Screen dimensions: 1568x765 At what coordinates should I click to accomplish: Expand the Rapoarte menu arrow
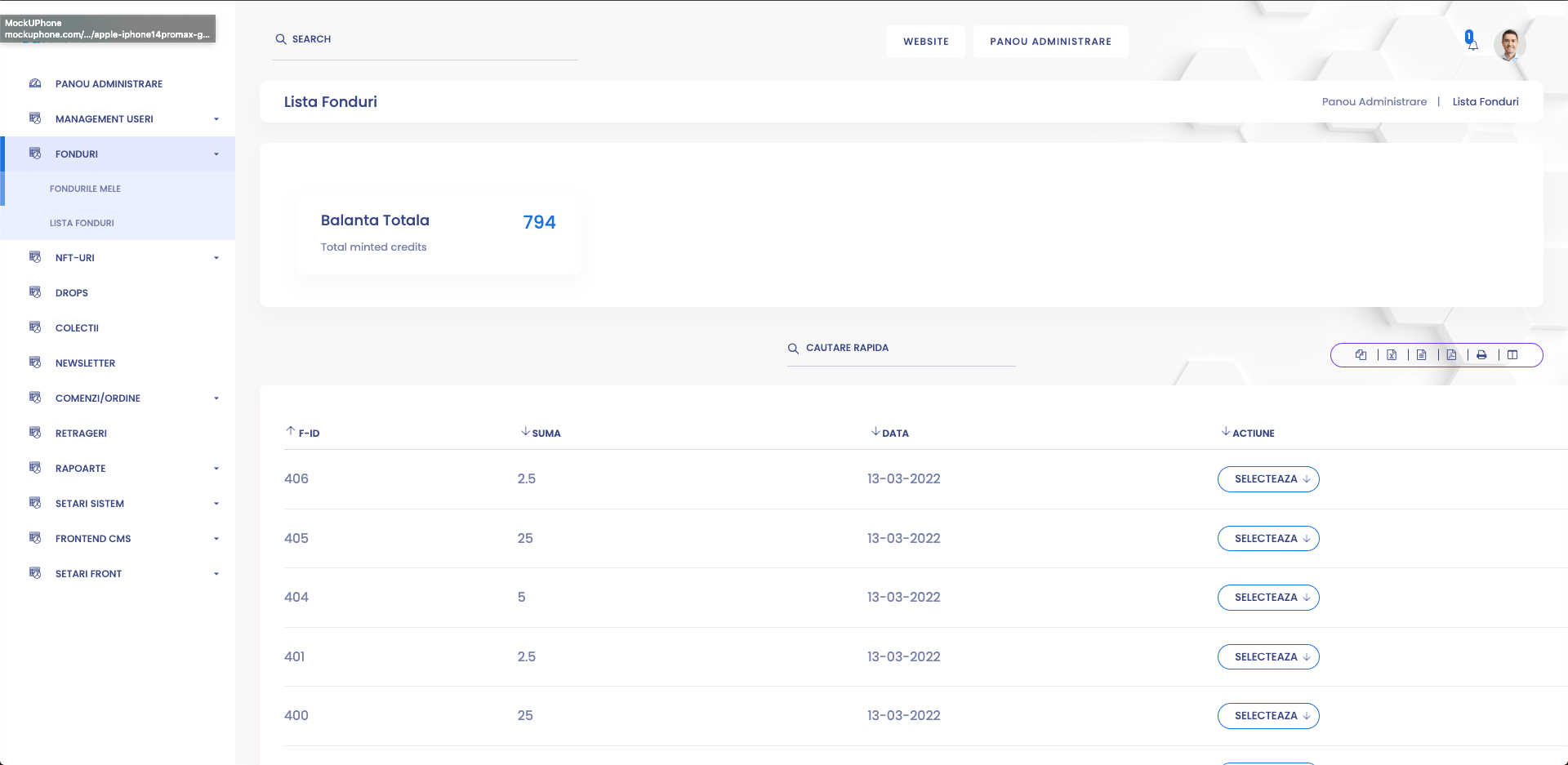click(216, 469)
